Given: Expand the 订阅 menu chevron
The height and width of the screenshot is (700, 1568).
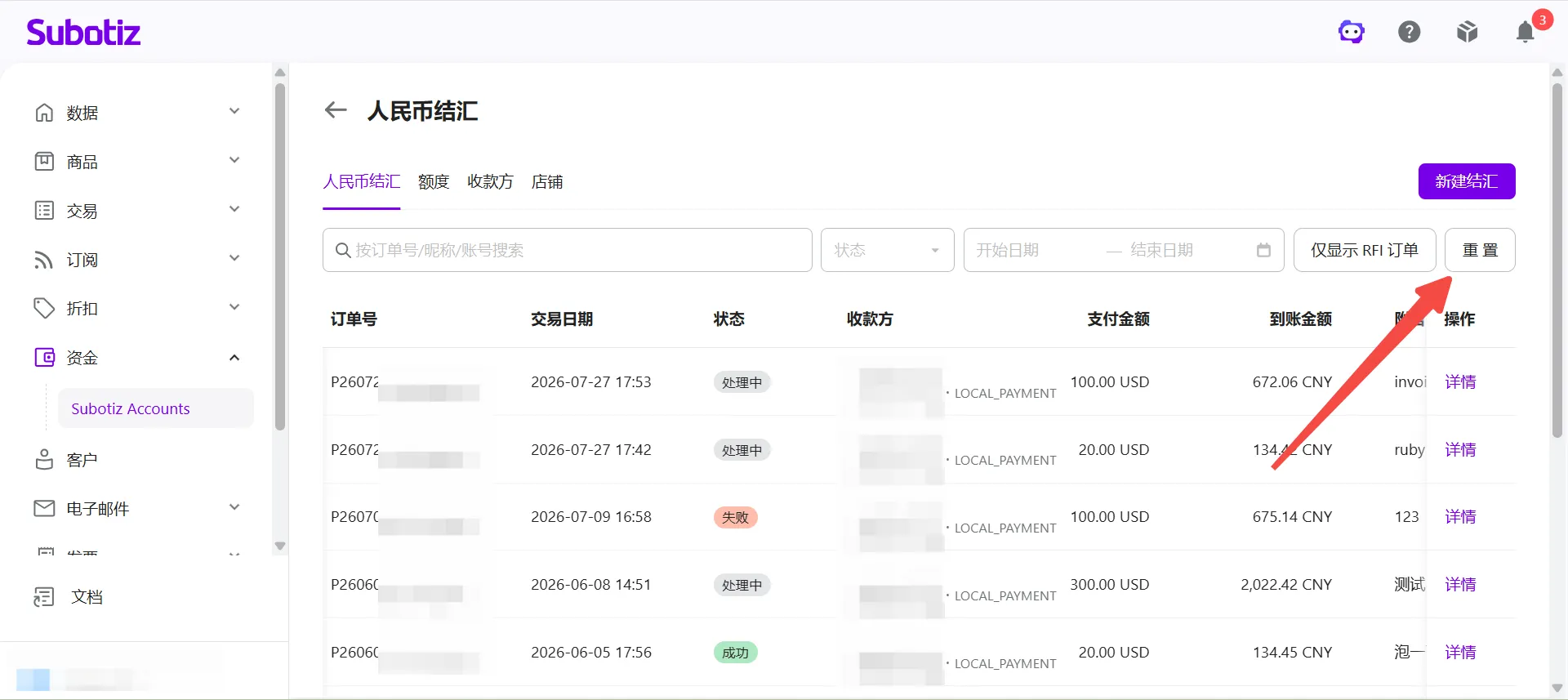Looking at the screenshot, I should coord(234,258).
